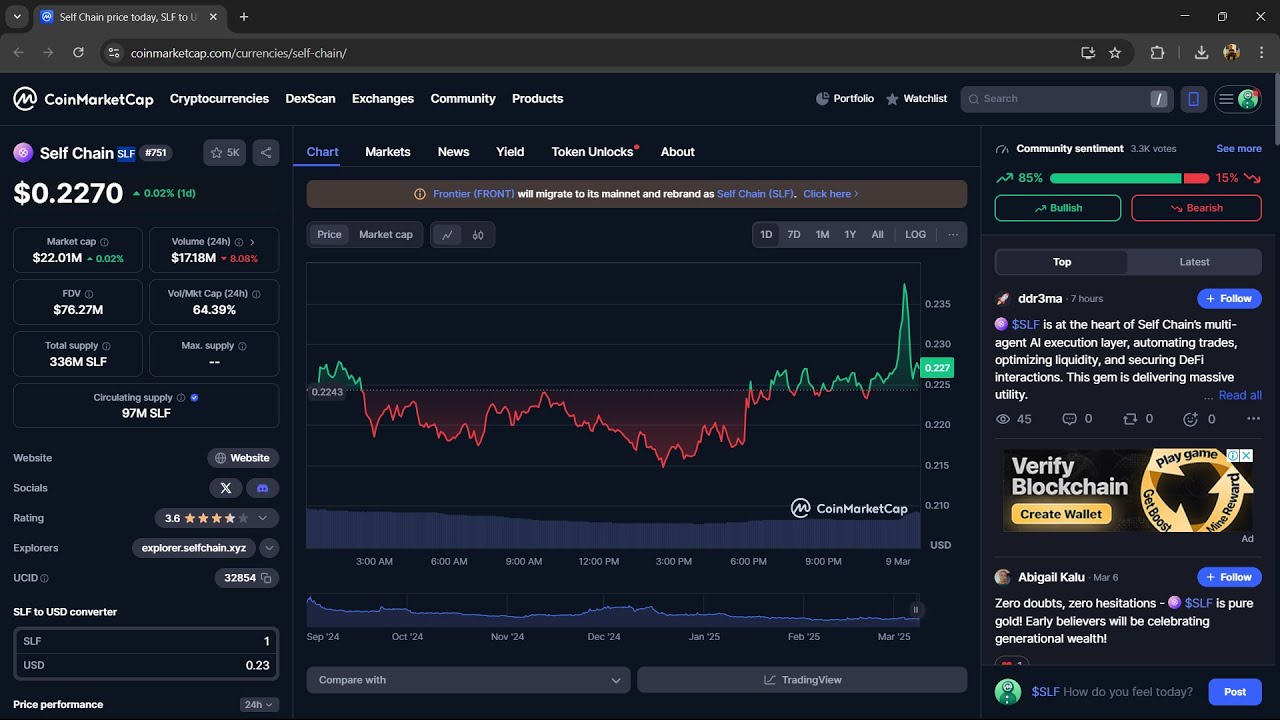Open Price performance 24h dropdown
The image size is (1280, 720).
[x=259, y=705]
